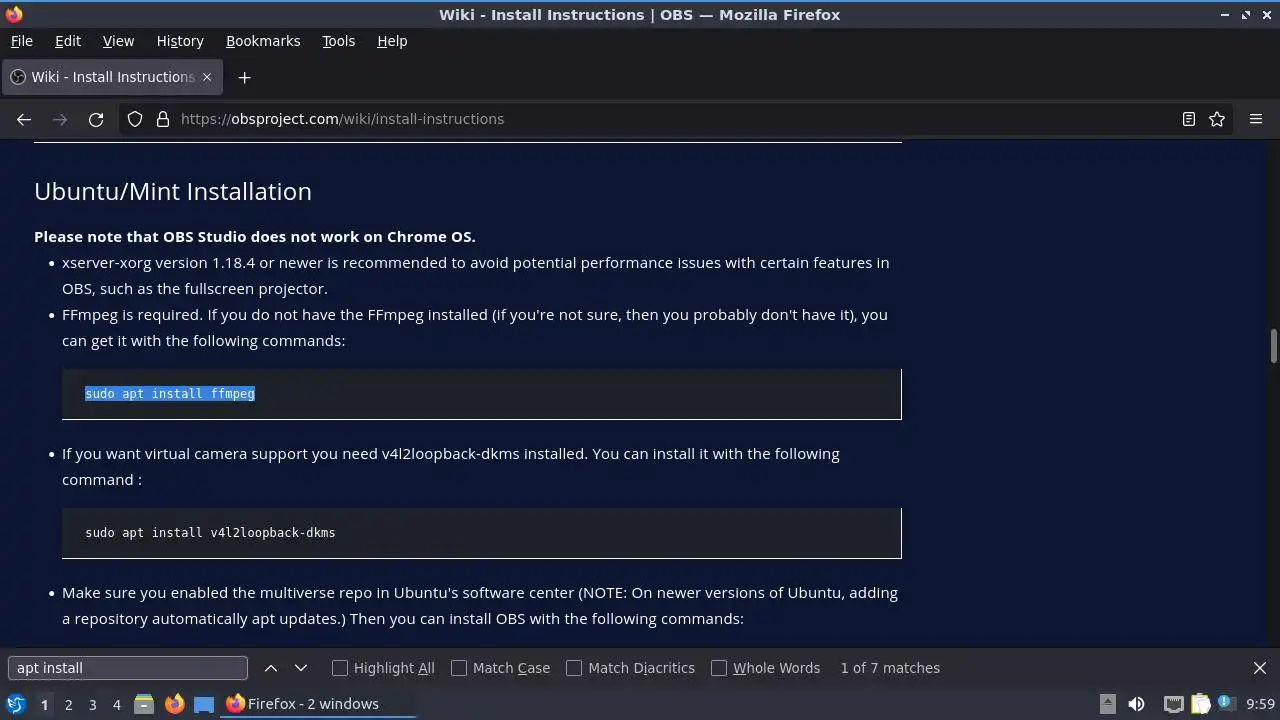Close the Wiki - Install Instructions tab
Viewport: 1280px width, 720px height.
(x=207, y=77)
